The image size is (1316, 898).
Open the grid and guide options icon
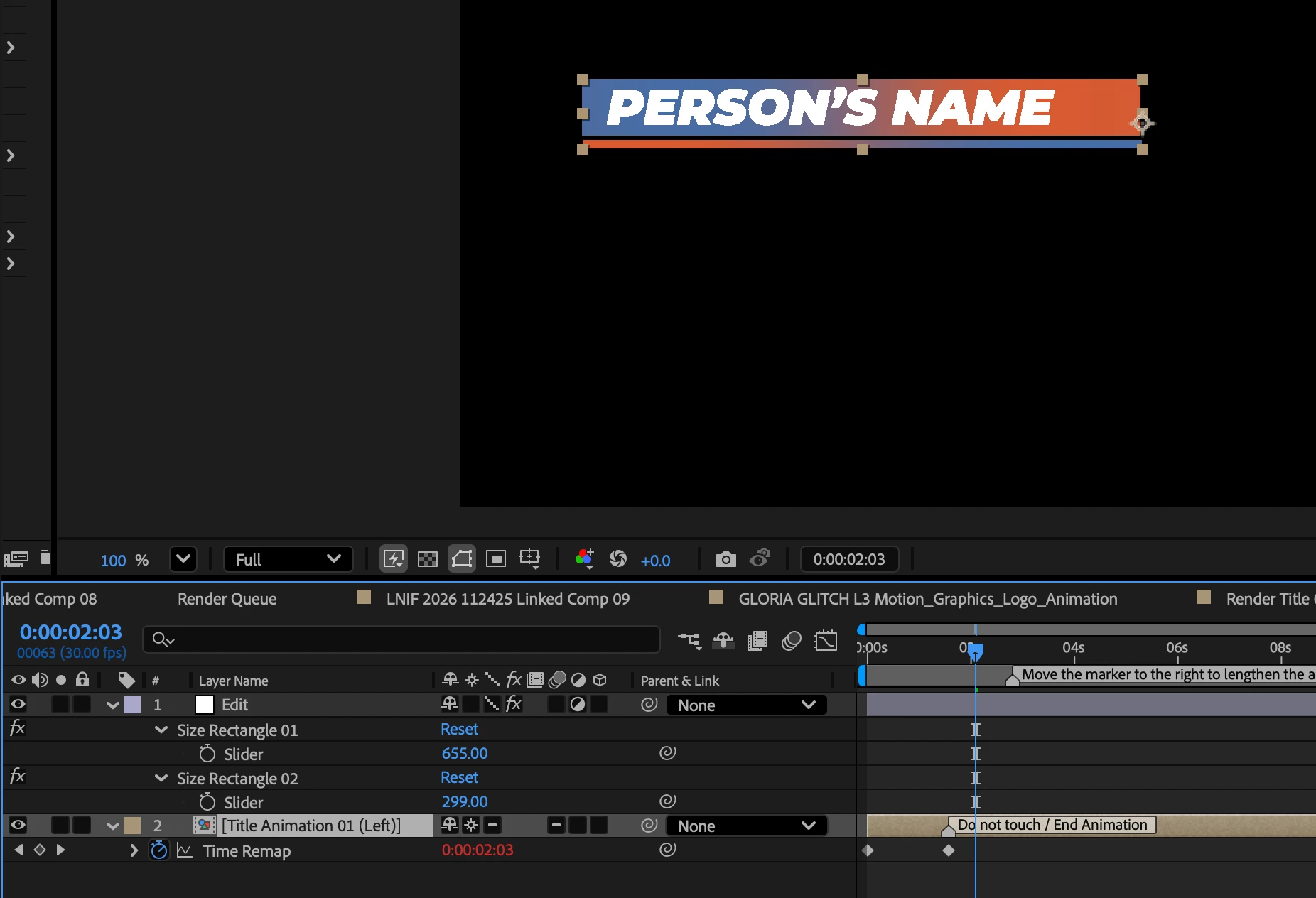[529, 559]
